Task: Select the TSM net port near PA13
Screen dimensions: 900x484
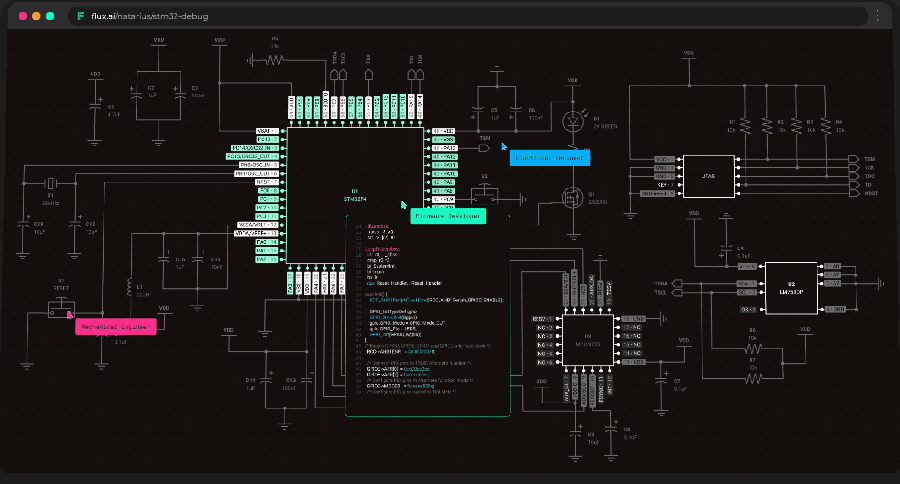Action: click(483, 148)
